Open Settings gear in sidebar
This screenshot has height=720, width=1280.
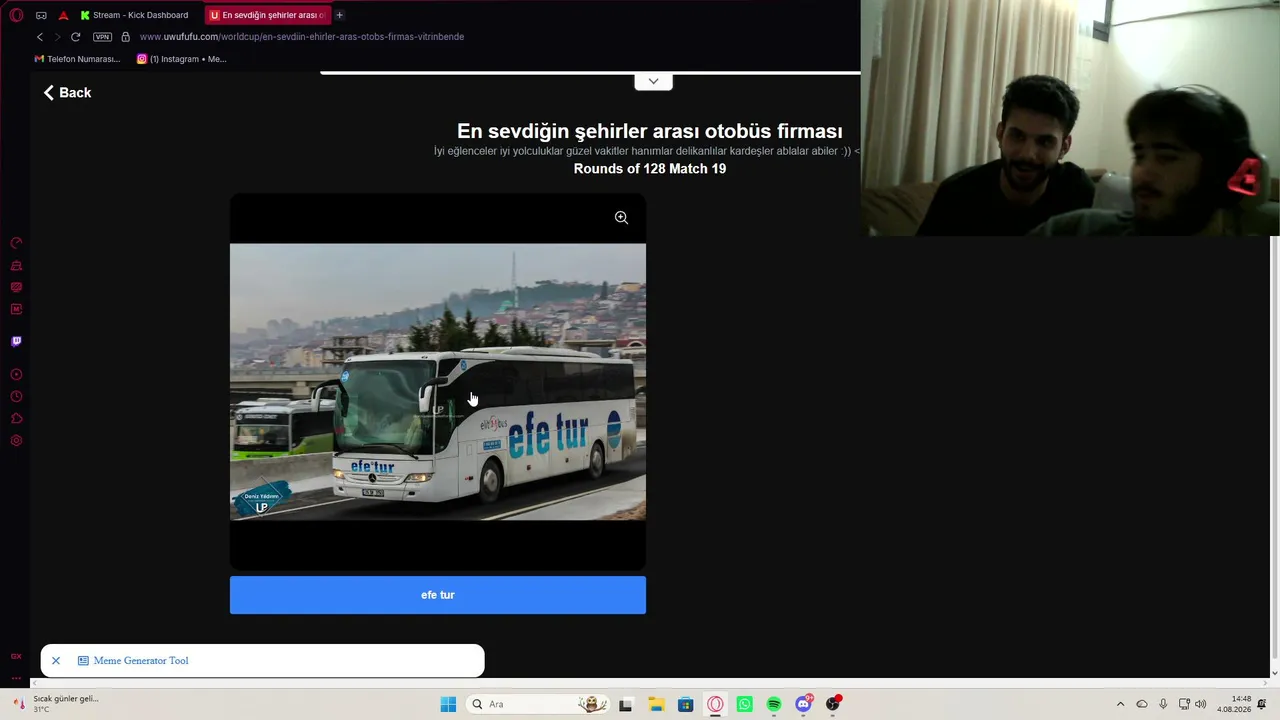16,441
